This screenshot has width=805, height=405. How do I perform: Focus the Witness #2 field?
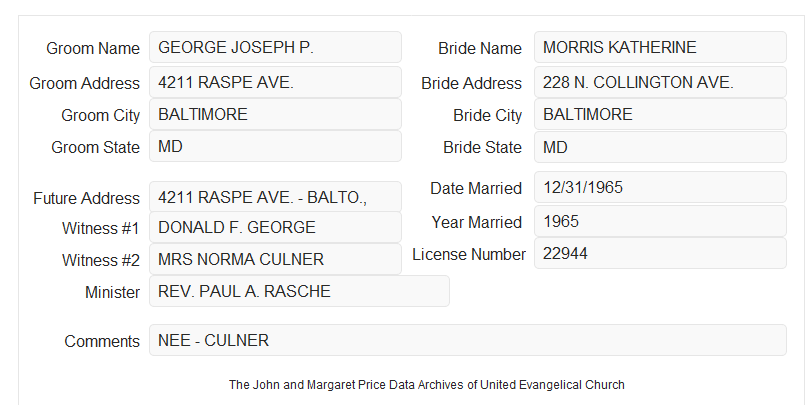pyautogui.click(x=275, y=259)
